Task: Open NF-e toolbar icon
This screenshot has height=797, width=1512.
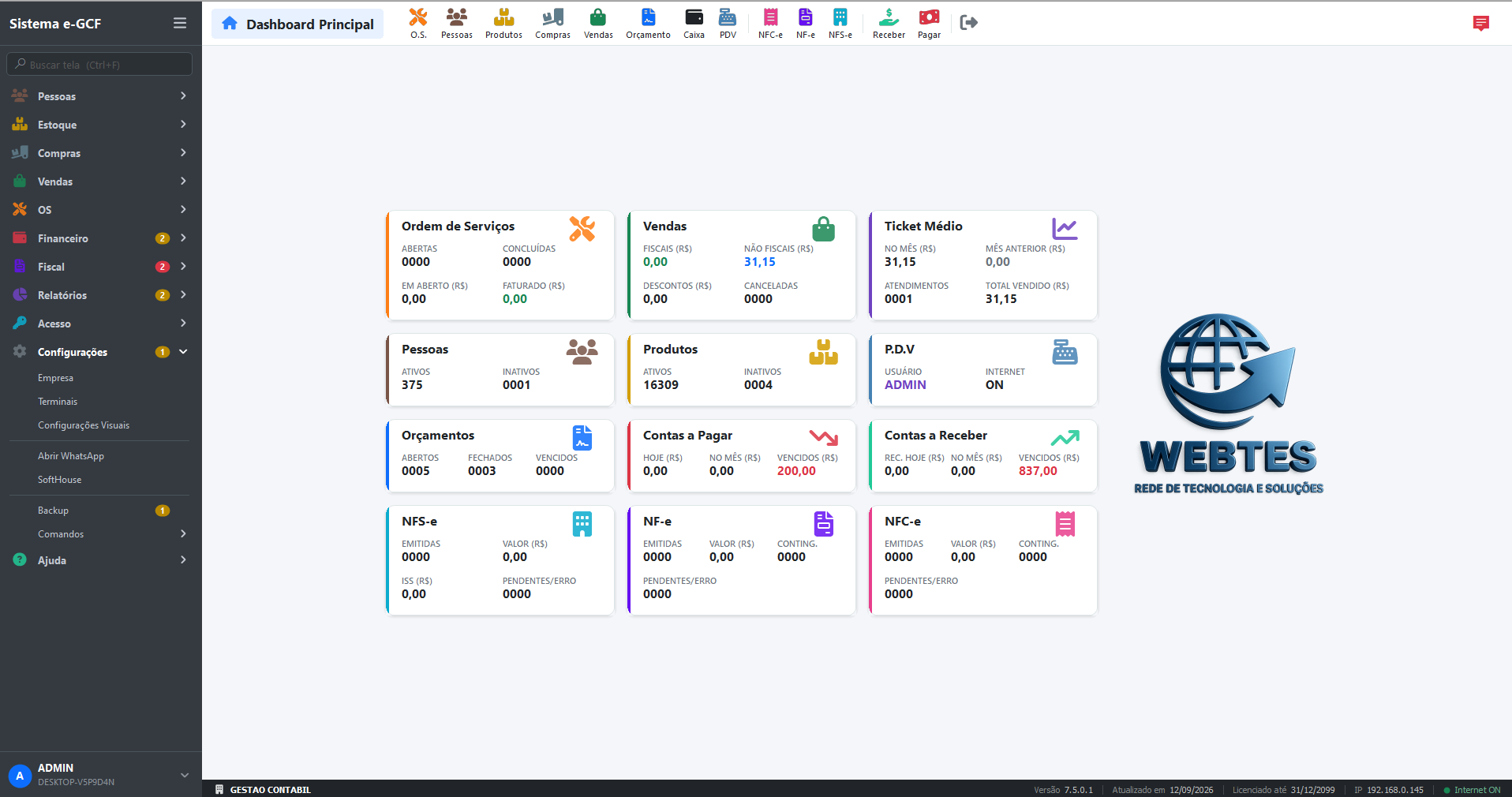Action: pyautogui.click(x=805, y=23)
